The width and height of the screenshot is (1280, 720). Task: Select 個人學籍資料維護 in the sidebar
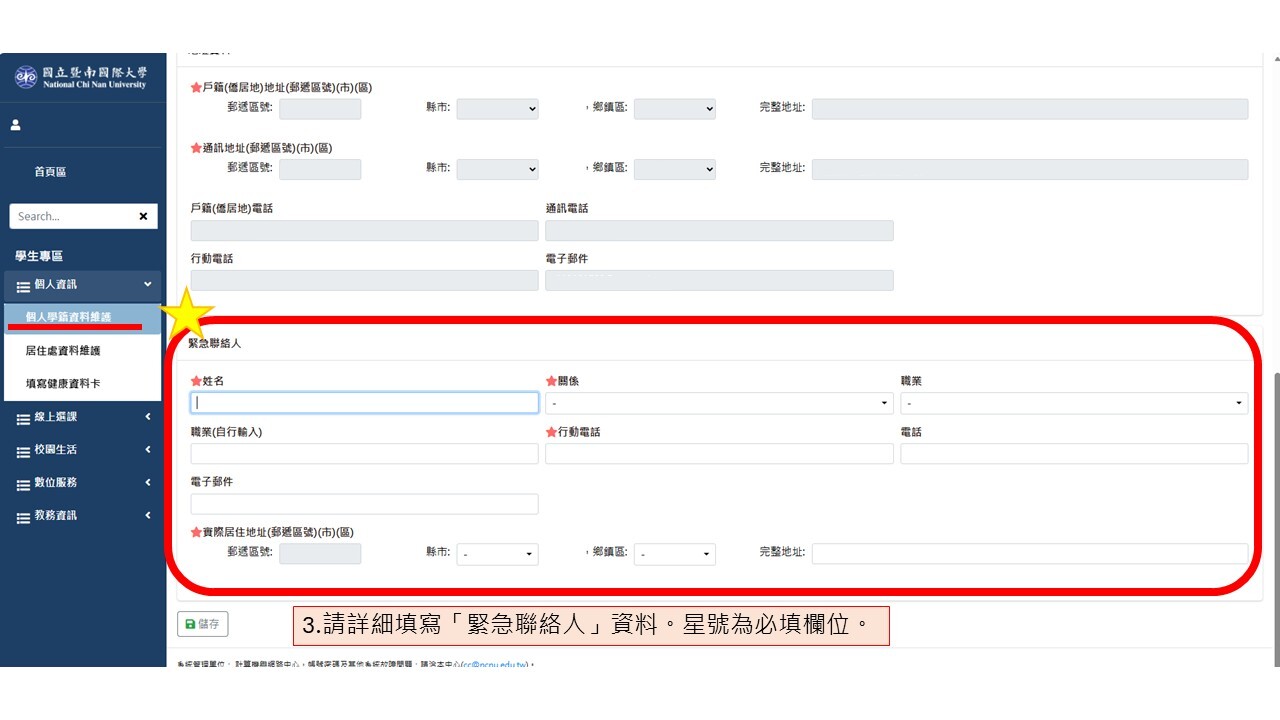(x=70, y=317)
